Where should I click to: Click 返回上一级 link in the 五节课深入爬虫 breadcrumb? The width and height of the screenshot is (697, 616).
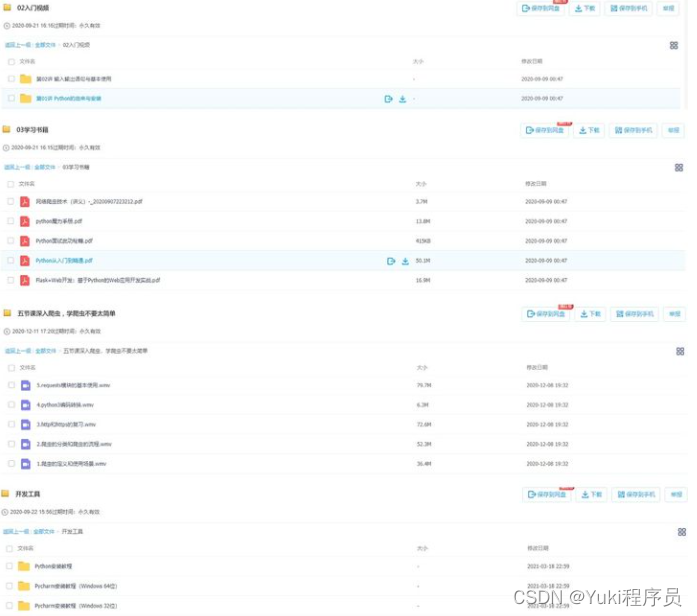17,351
